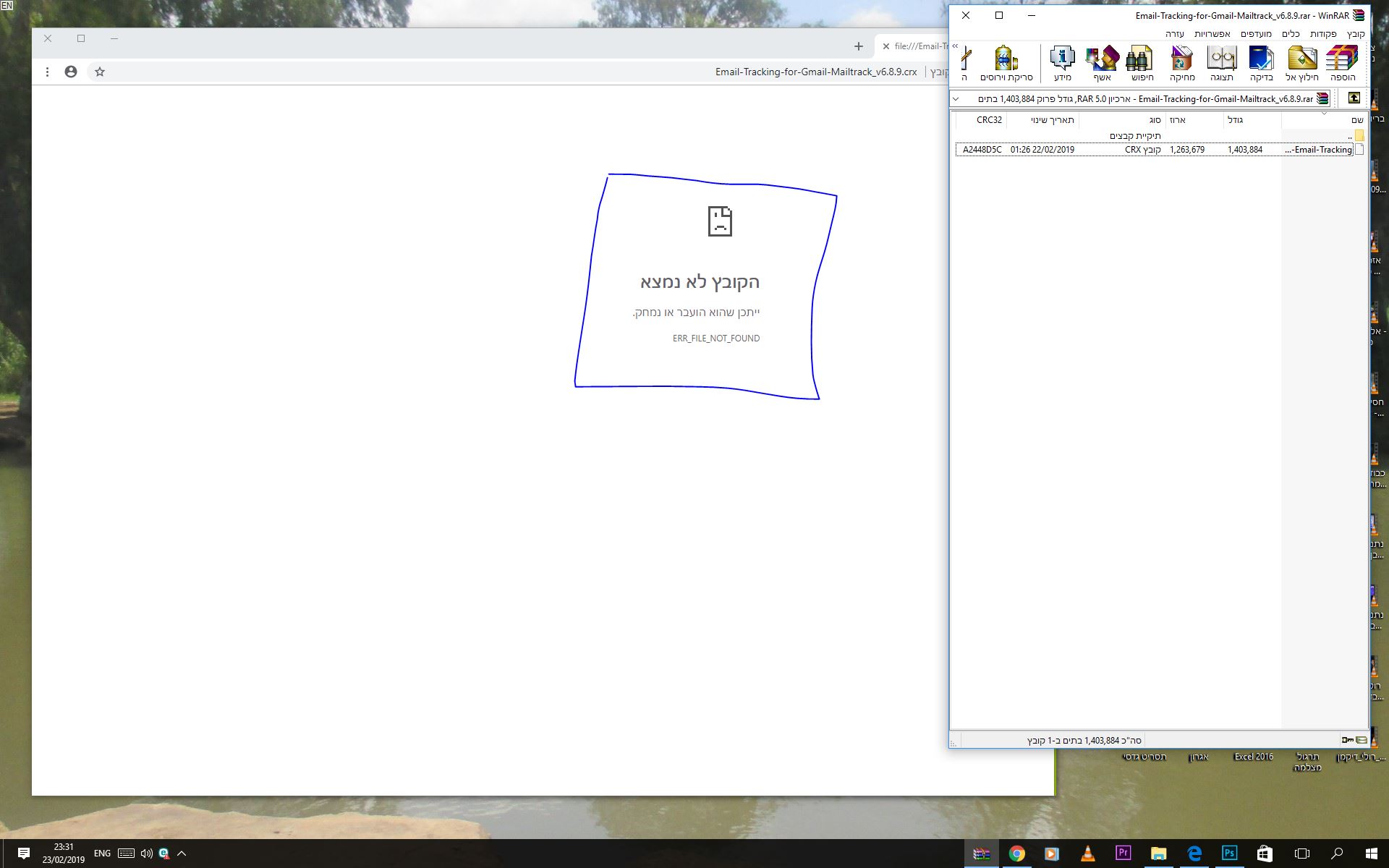The height and width of the screenshot is (868, 1389).
Task: Open the כלים (Tools) menu
Action: tap(1291, 34)
